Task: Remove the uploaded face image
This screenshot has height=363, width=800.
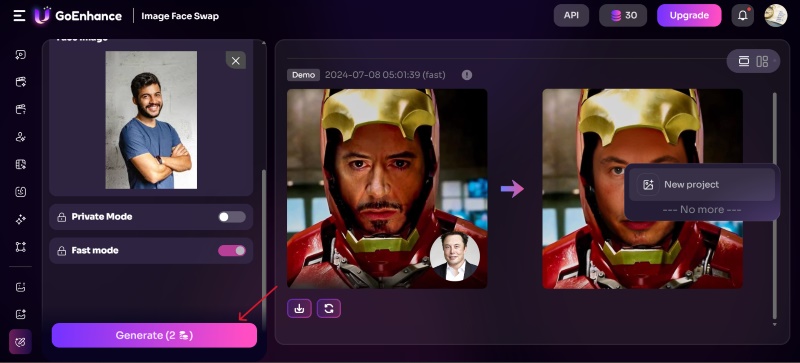Action: click(x=236, y=61)
